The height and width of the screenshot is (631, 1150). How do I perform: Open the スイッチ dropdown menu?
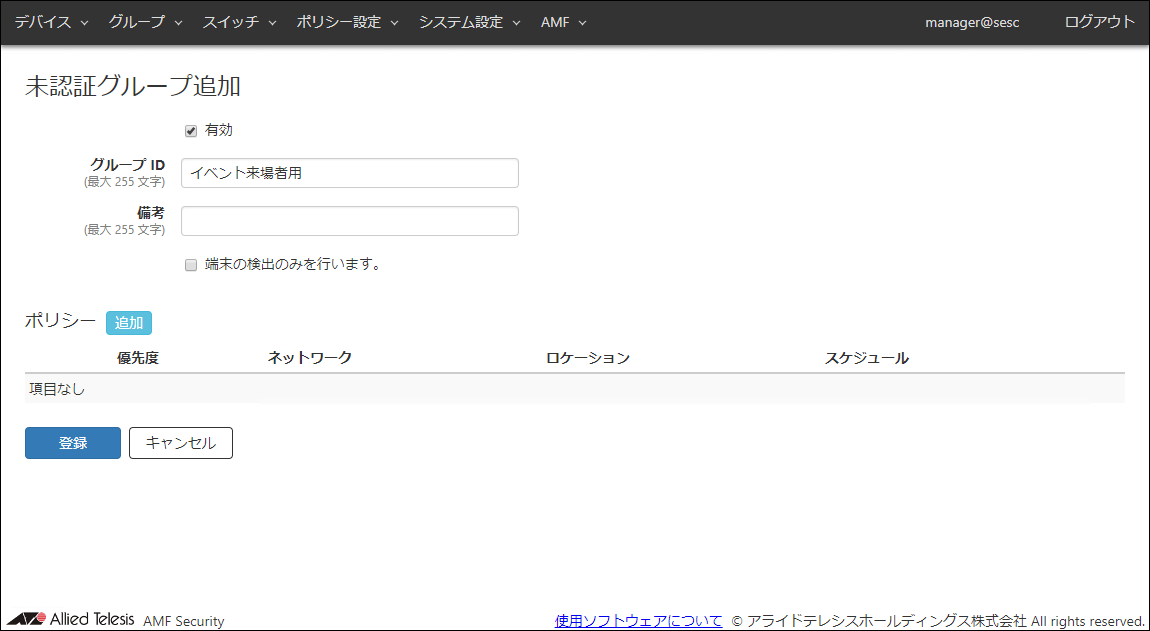coord(238,22)
